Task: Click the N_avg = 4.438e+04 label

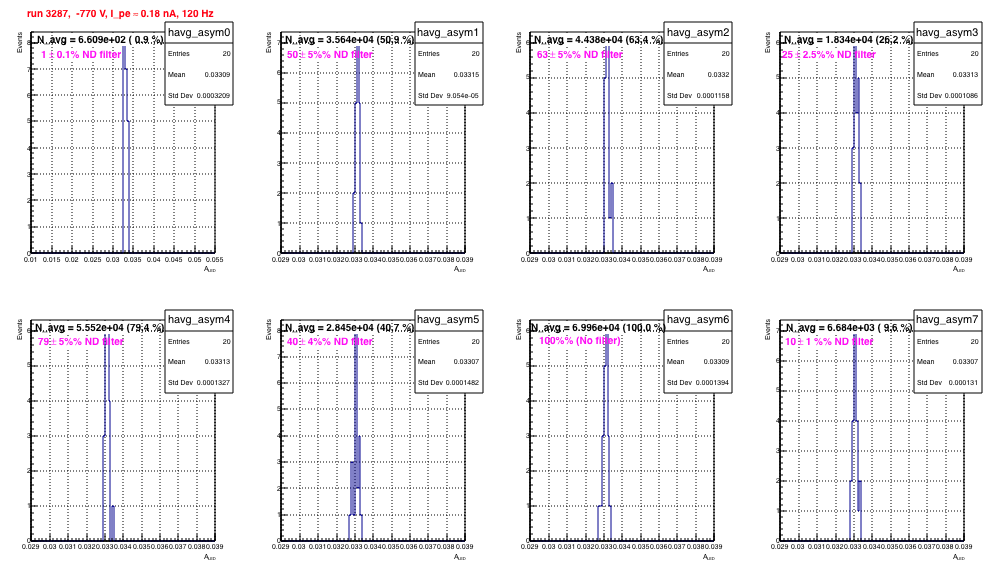Action: [598, 40]
